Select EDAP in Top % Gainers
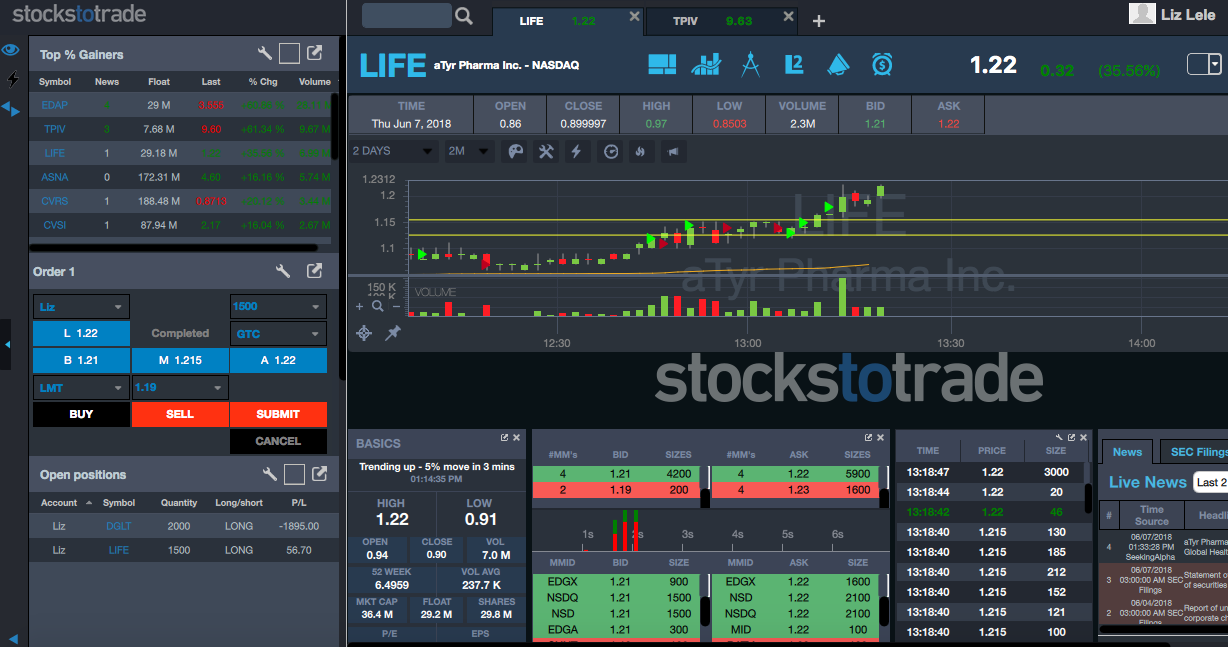This screenshot has width=1228, height=647. point(55,105)
